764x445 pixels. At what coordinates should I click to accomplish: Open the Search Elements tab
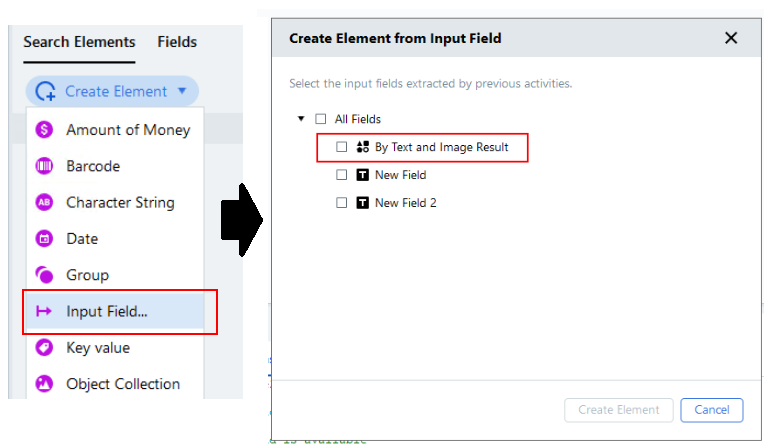79,42
